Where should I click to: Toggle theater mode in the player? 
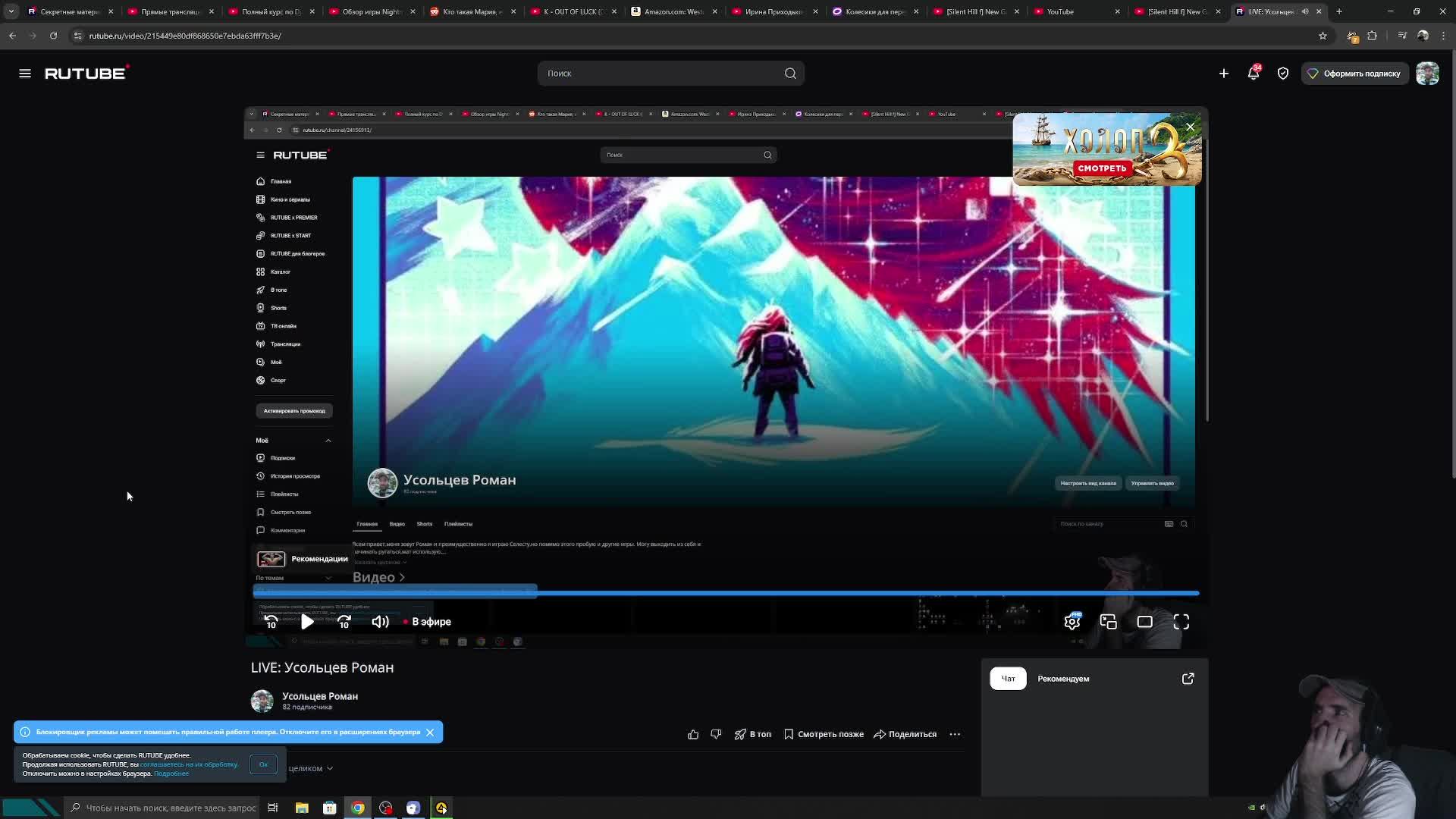click(1145, 622)
